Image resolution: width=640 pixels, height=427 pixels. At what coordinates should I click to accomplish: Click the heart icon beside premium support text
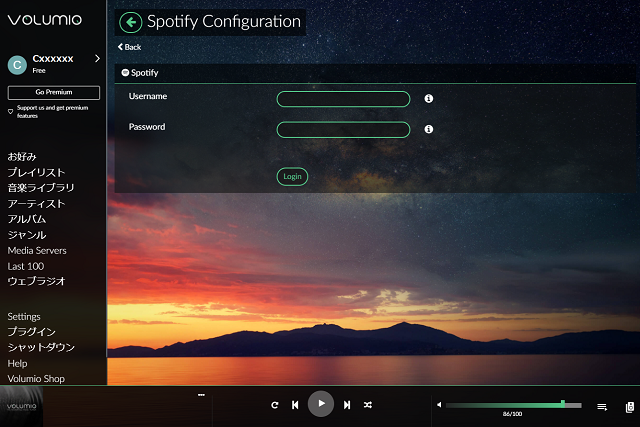point(11,111)
